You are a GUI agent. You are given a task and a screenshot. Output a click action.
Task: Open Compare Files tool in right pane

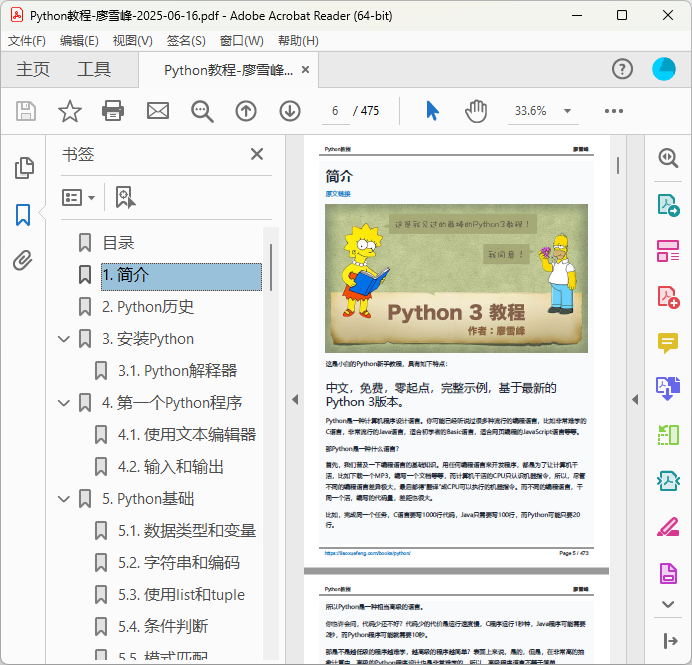click(668, 435)
